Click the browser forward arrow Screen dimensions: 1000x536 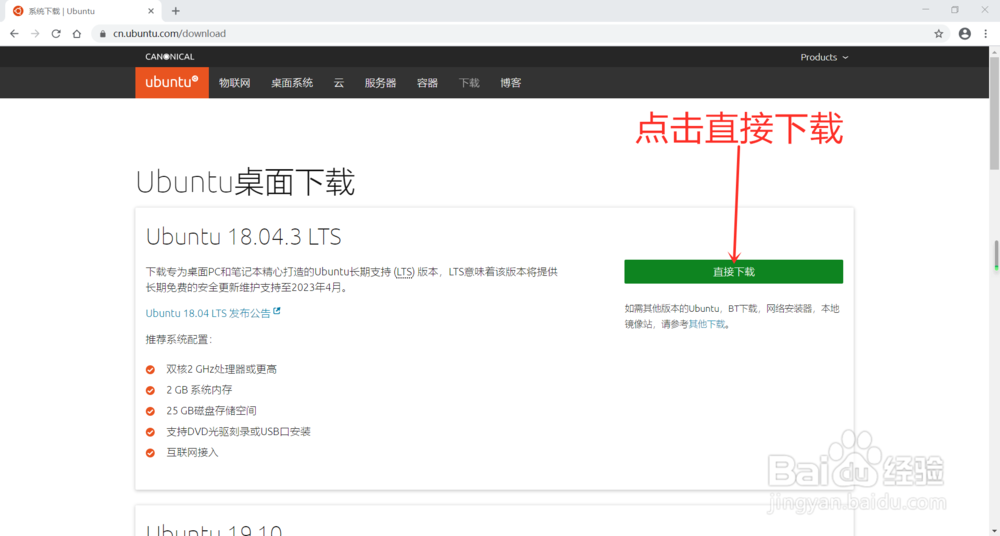pos(35,34)
